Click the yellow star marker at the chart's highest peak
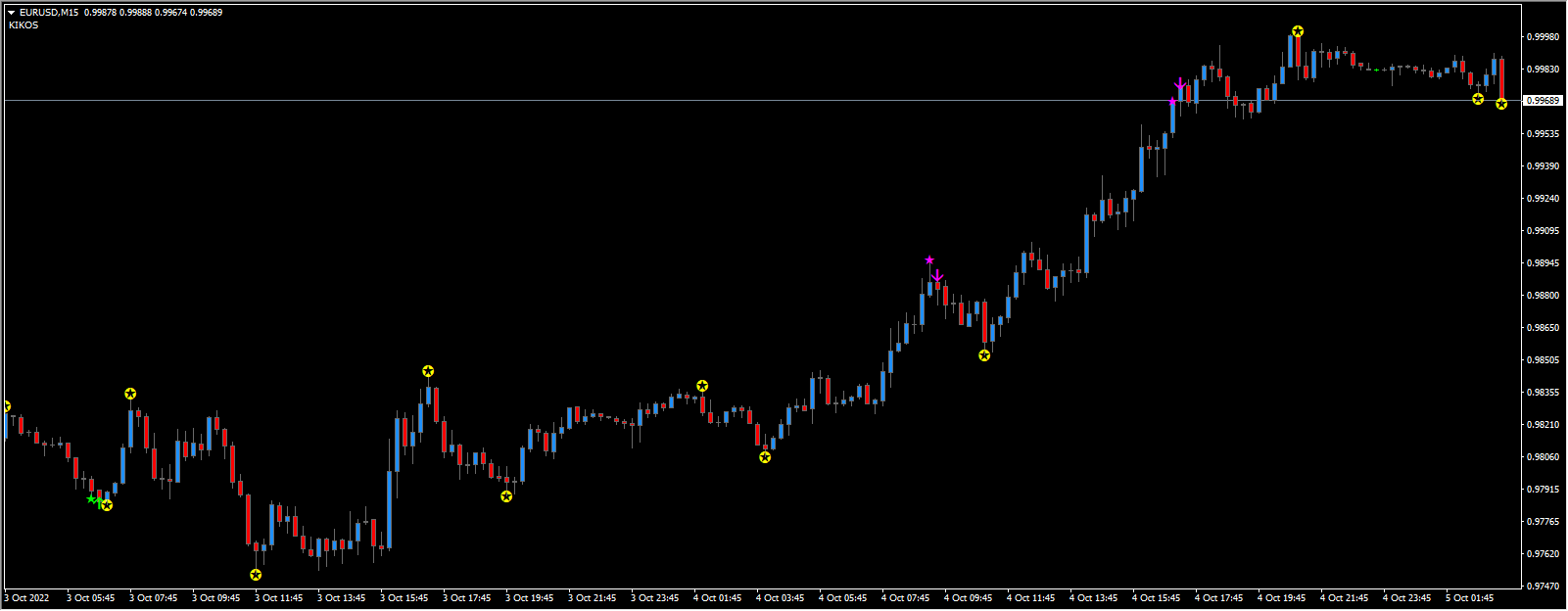Viewport: 1568px width, 611px height. 1297,31
